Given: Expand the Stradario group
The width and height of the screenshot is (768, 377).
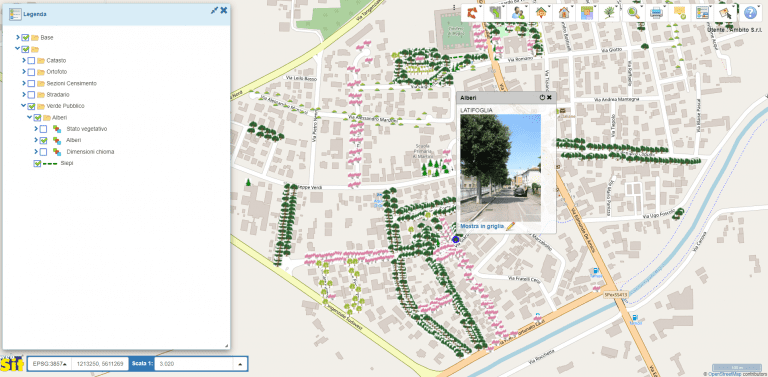Looking at the screenshot, I should click(24, 94).
